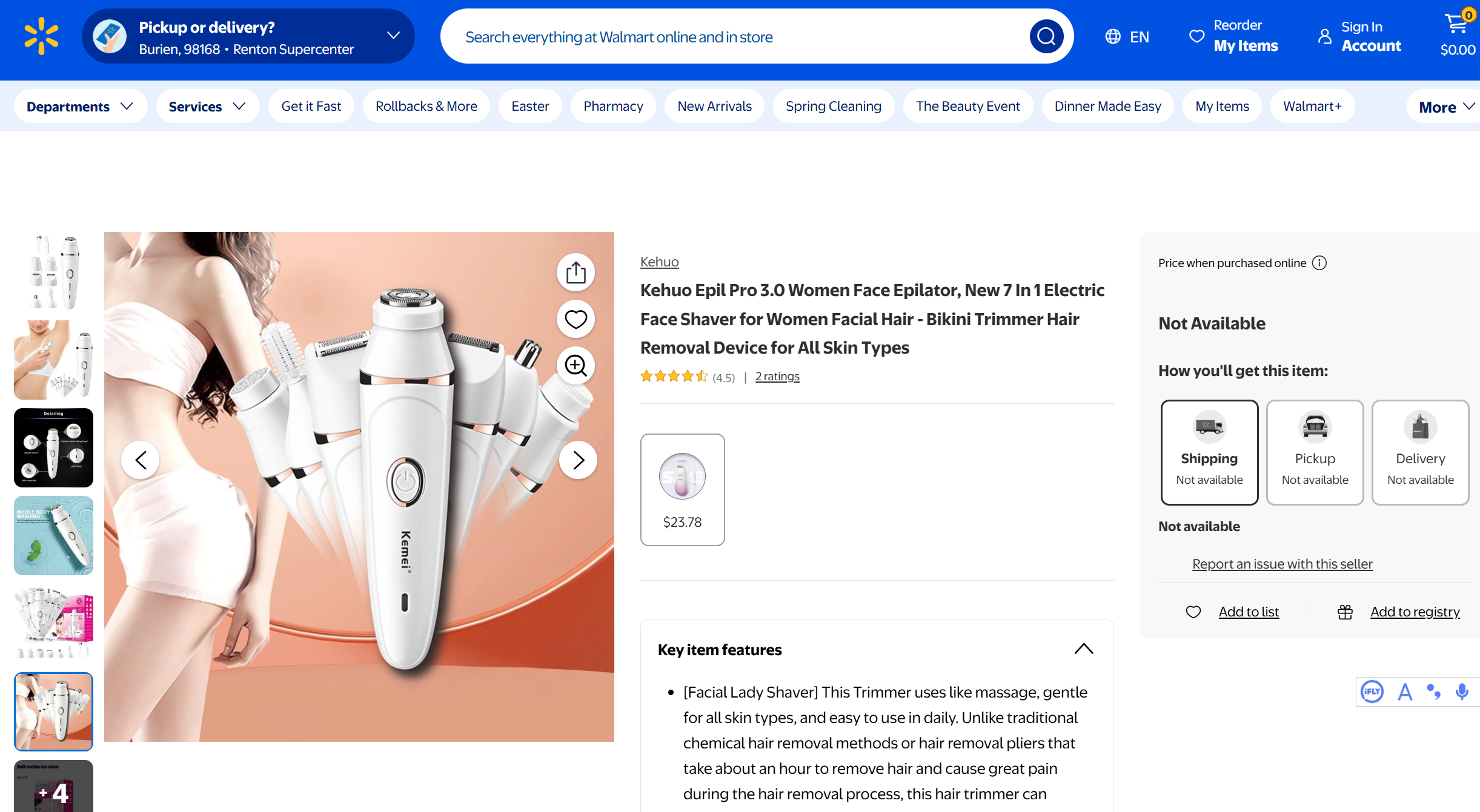Open the More navigation dropdown

pyautogui.click(x=1445, y=107)
